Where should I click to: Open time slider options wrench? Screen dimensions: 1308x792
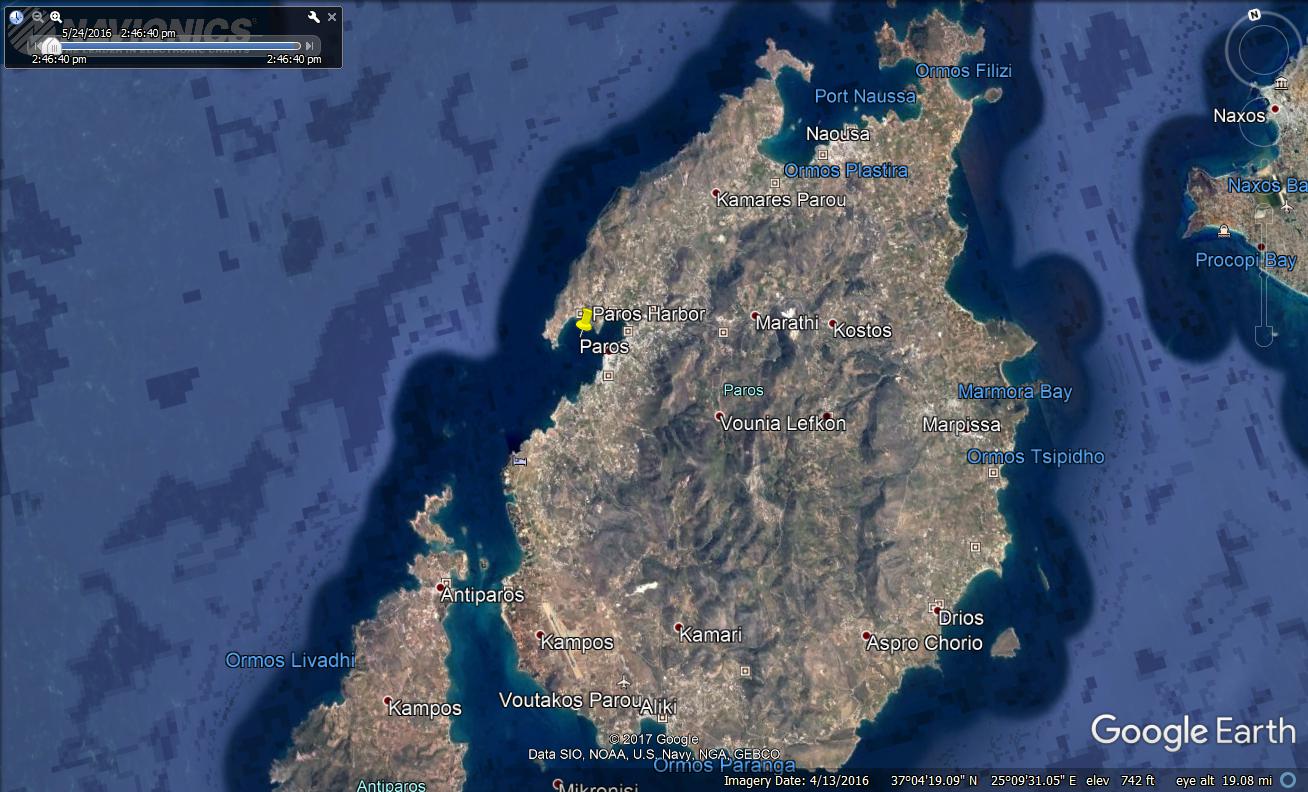[314, 17]
